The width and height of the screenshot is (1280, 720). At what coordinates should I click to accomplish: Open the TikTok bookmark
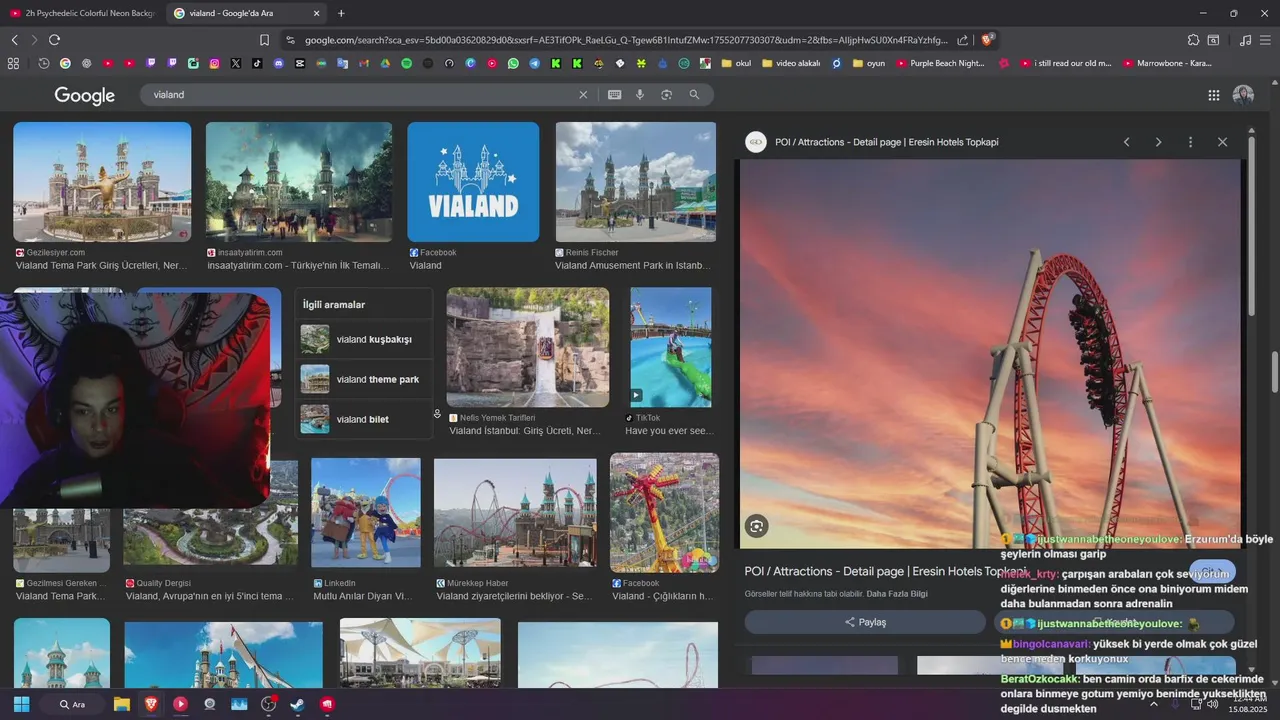(257, 63)
